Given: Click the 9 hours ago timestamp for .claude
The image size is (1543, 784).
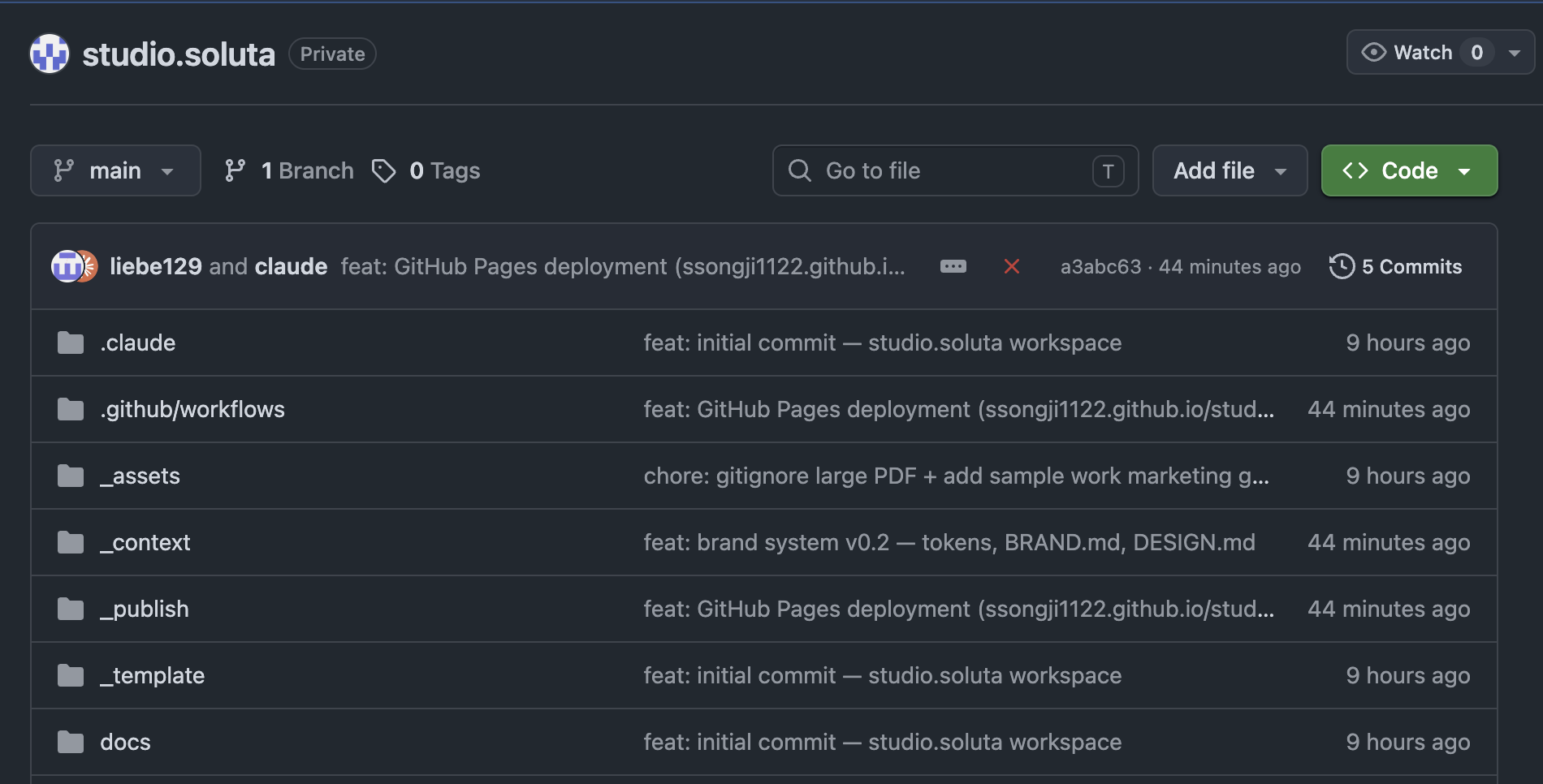Looking at the screenshot, I should click(x=1408, y=342).
